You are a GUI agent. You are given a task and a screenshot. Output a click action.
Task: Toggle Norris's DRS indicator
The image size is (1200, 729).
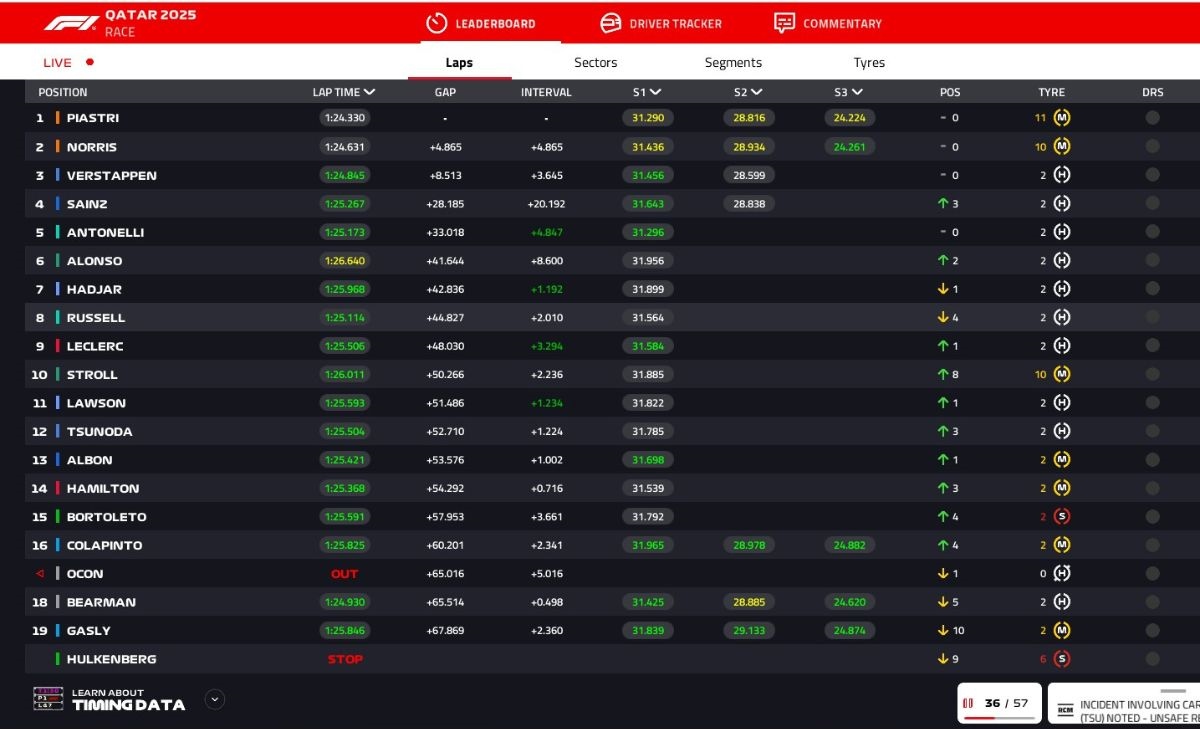[1152, 147]
